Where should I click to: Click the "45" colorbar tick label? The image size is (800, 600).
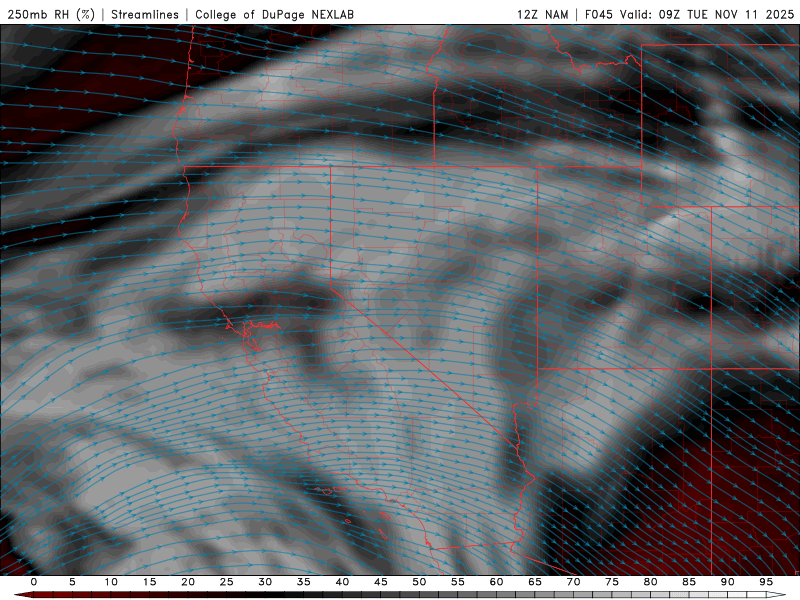pos(381,582)
